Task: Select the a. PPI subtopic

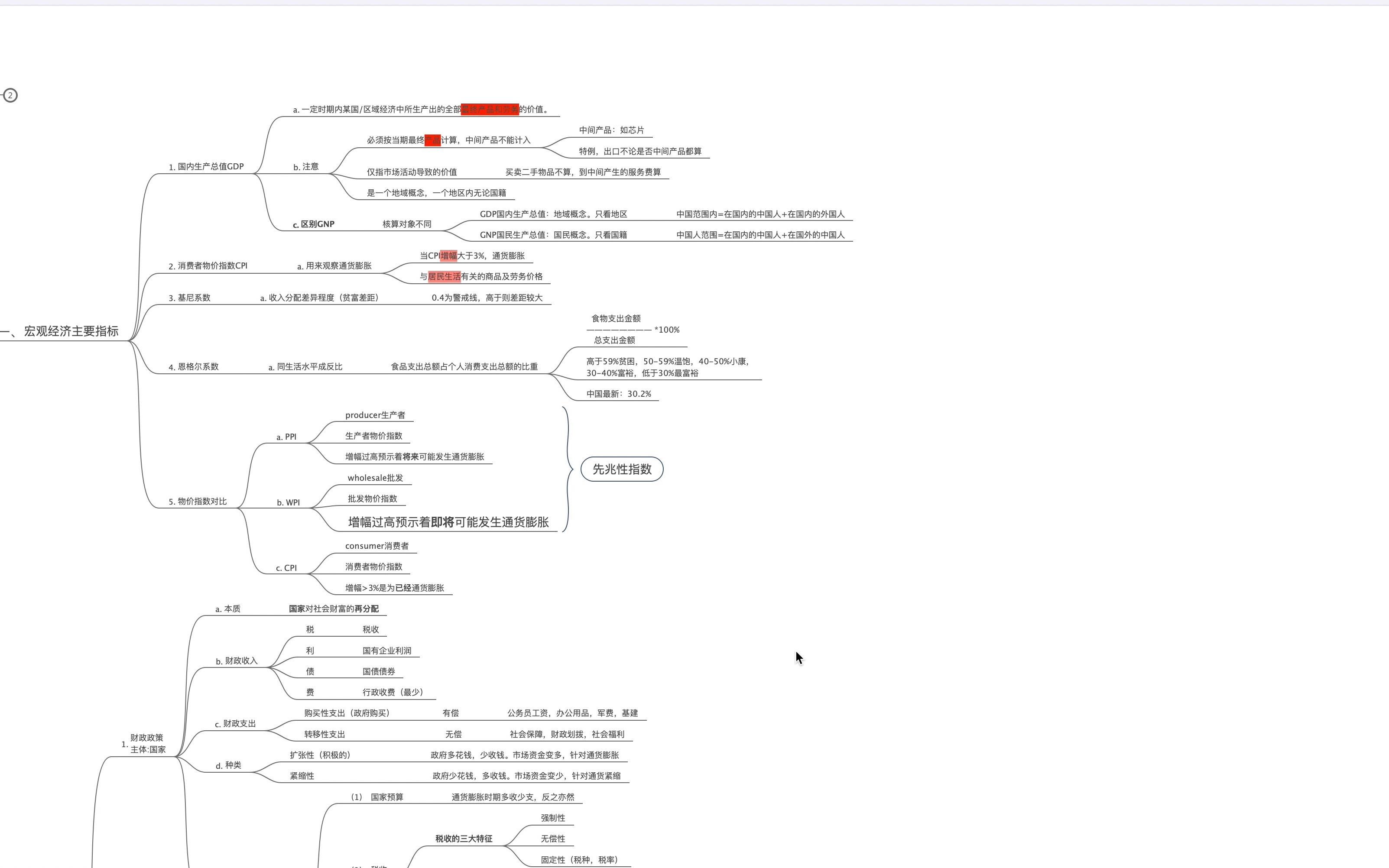Action: point(286,437)
